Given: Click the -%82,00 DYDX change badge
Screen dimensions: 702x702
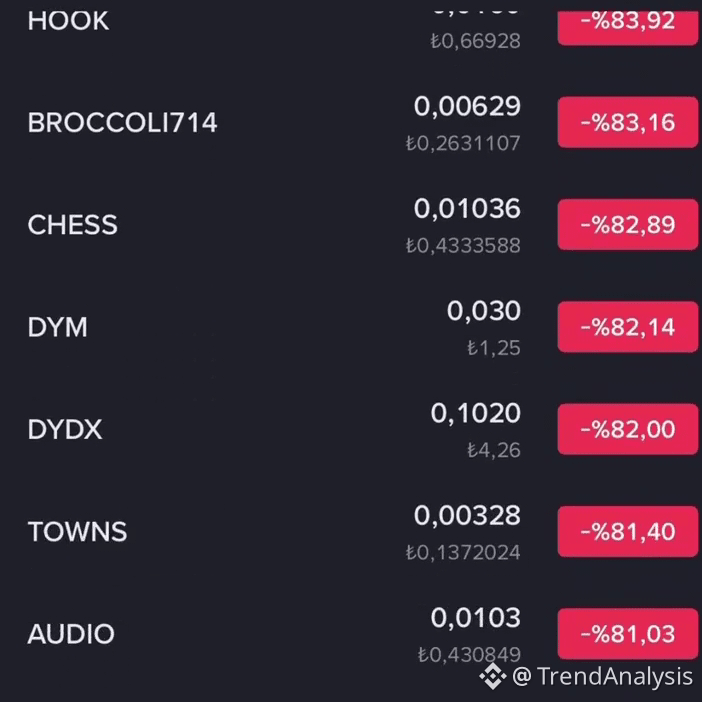Looking at the screenshot, I should (x=628, y=429).
